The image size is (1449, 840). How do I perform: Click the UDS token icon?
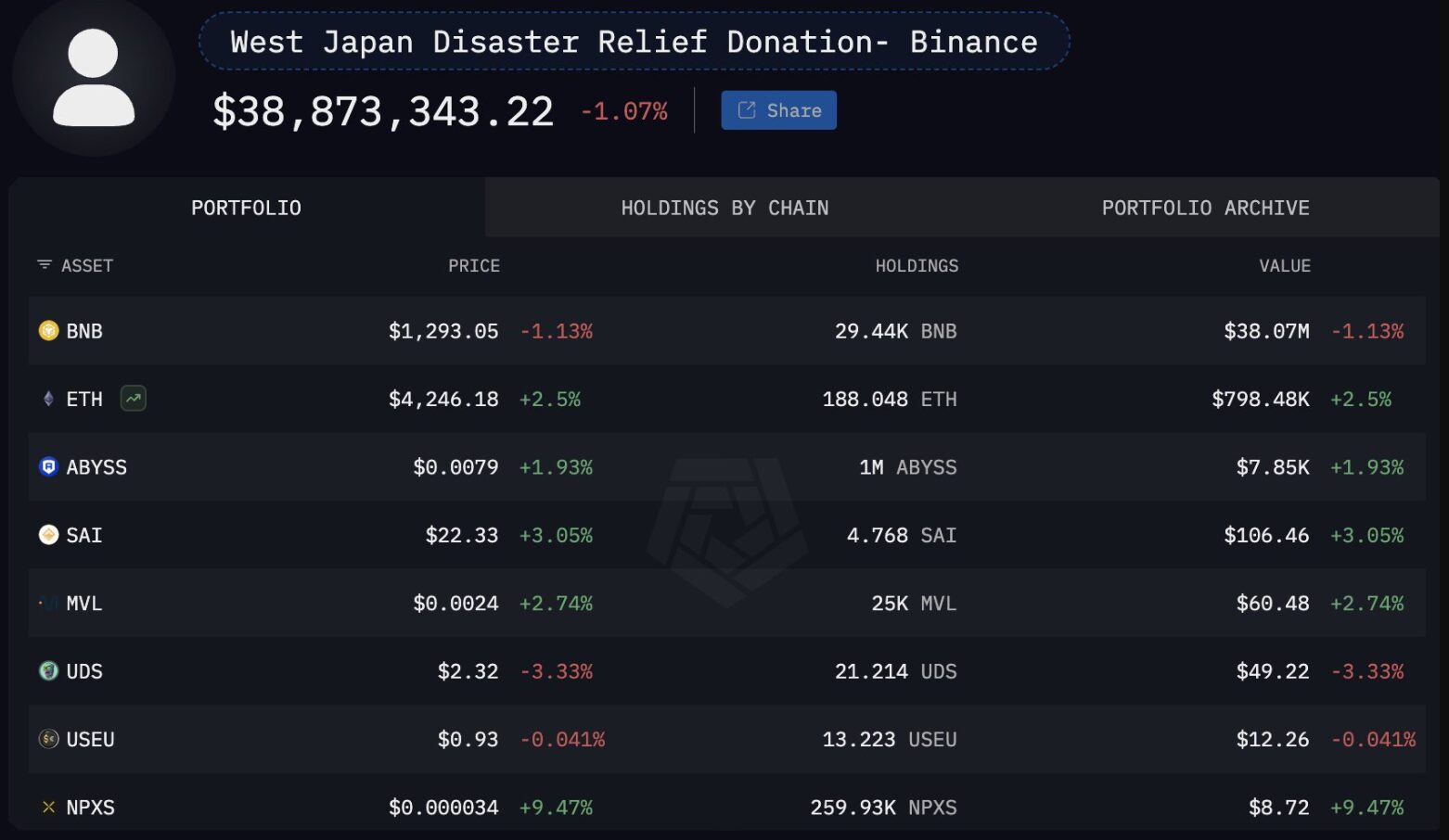(x=48, y=671)
